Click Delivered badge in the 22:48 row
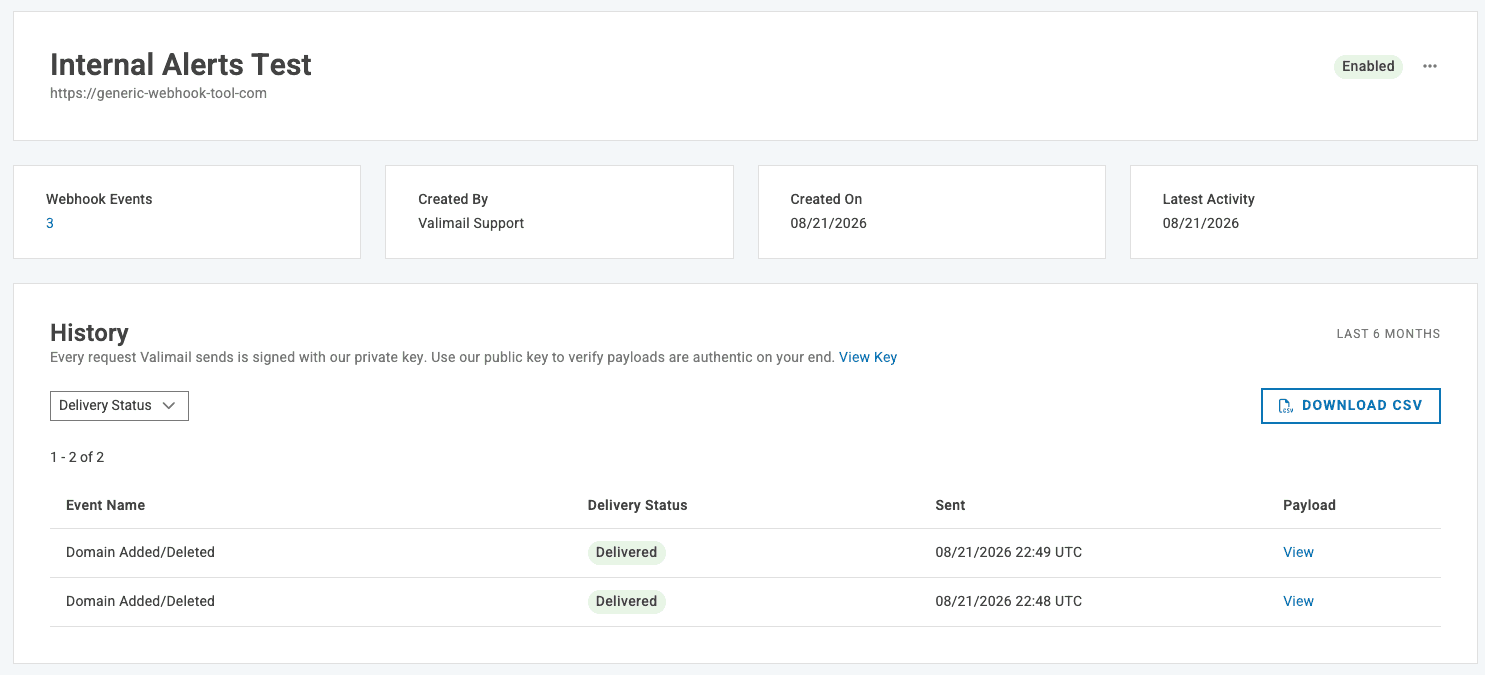1485x675 pixels. [626, 601]
